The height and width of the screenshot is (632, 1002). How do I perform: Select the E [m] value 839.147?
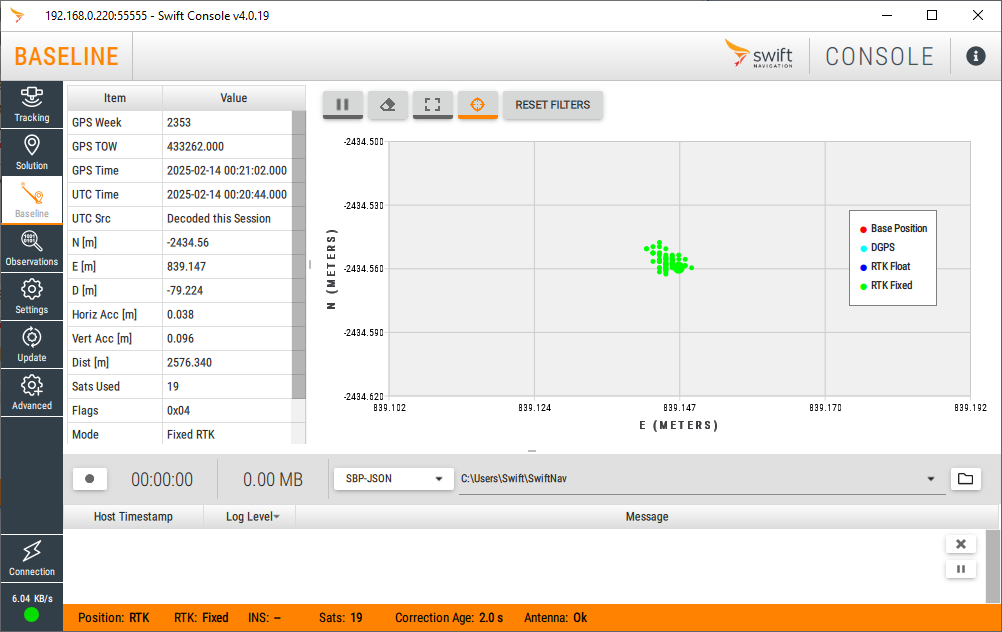187,266
